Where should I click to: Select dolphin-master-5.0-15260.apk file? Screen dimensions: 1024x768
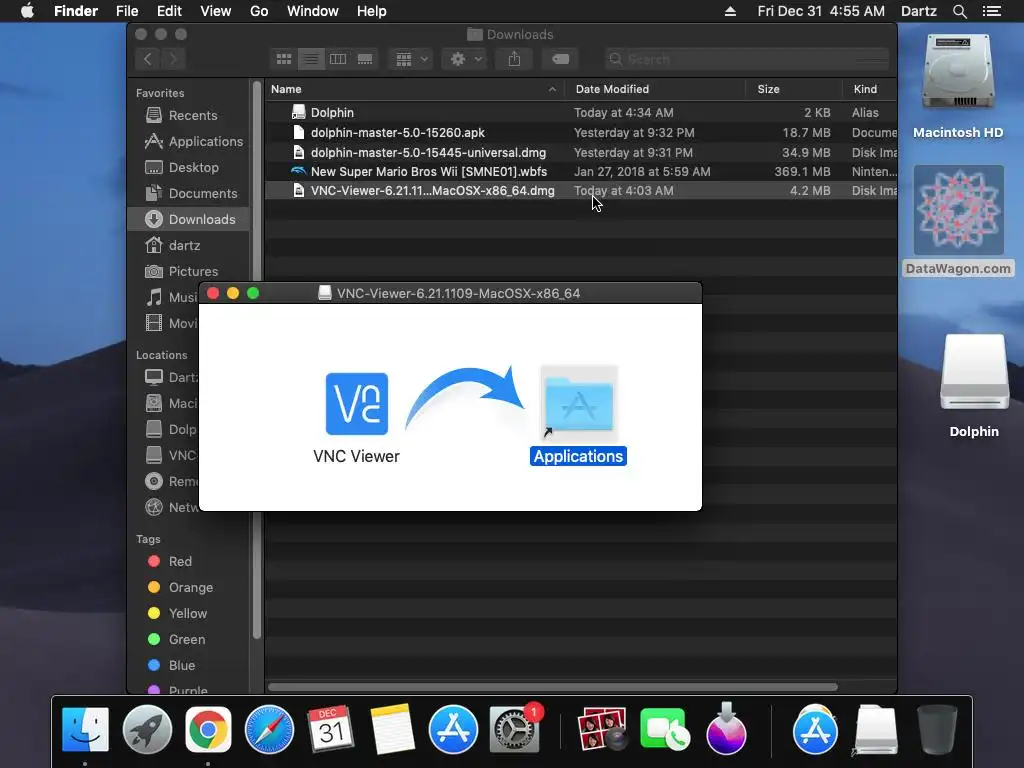click(x=581, y=133)
